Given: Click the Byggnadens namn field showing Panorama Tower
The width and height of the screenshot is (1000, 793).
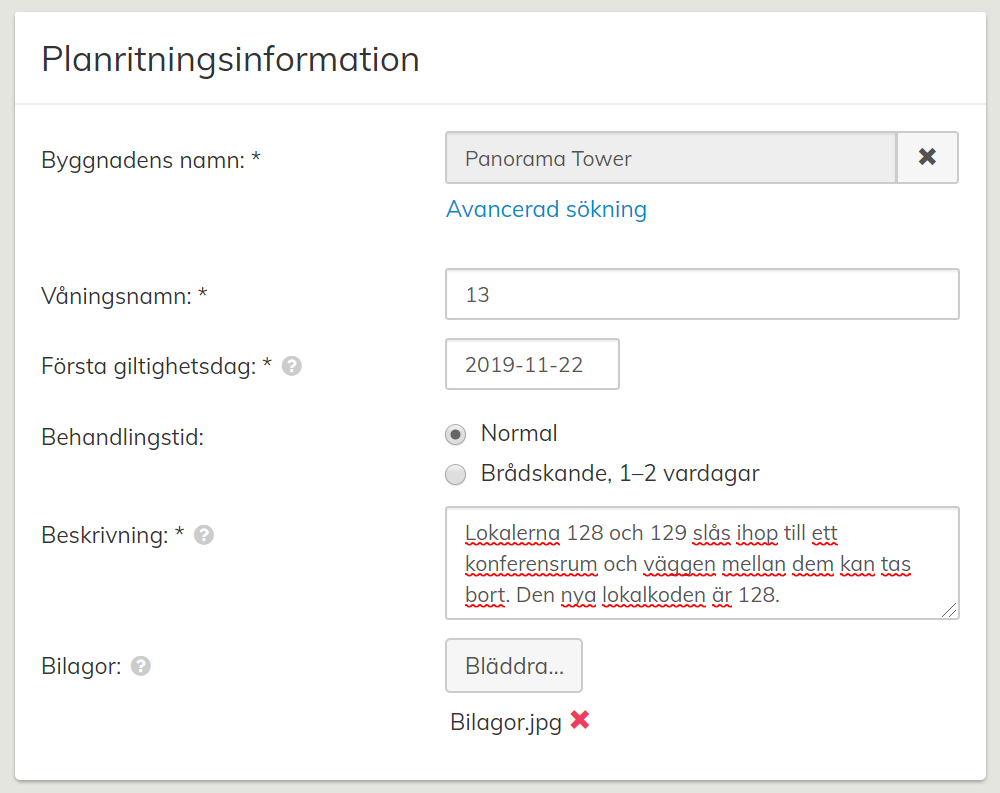Looking at the screenshot, I should [x=670, y=158].
